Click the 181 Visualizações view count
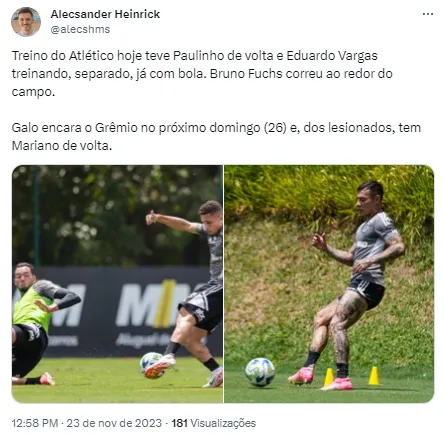This screenshot has width=444, height=441. pos(214,423)
